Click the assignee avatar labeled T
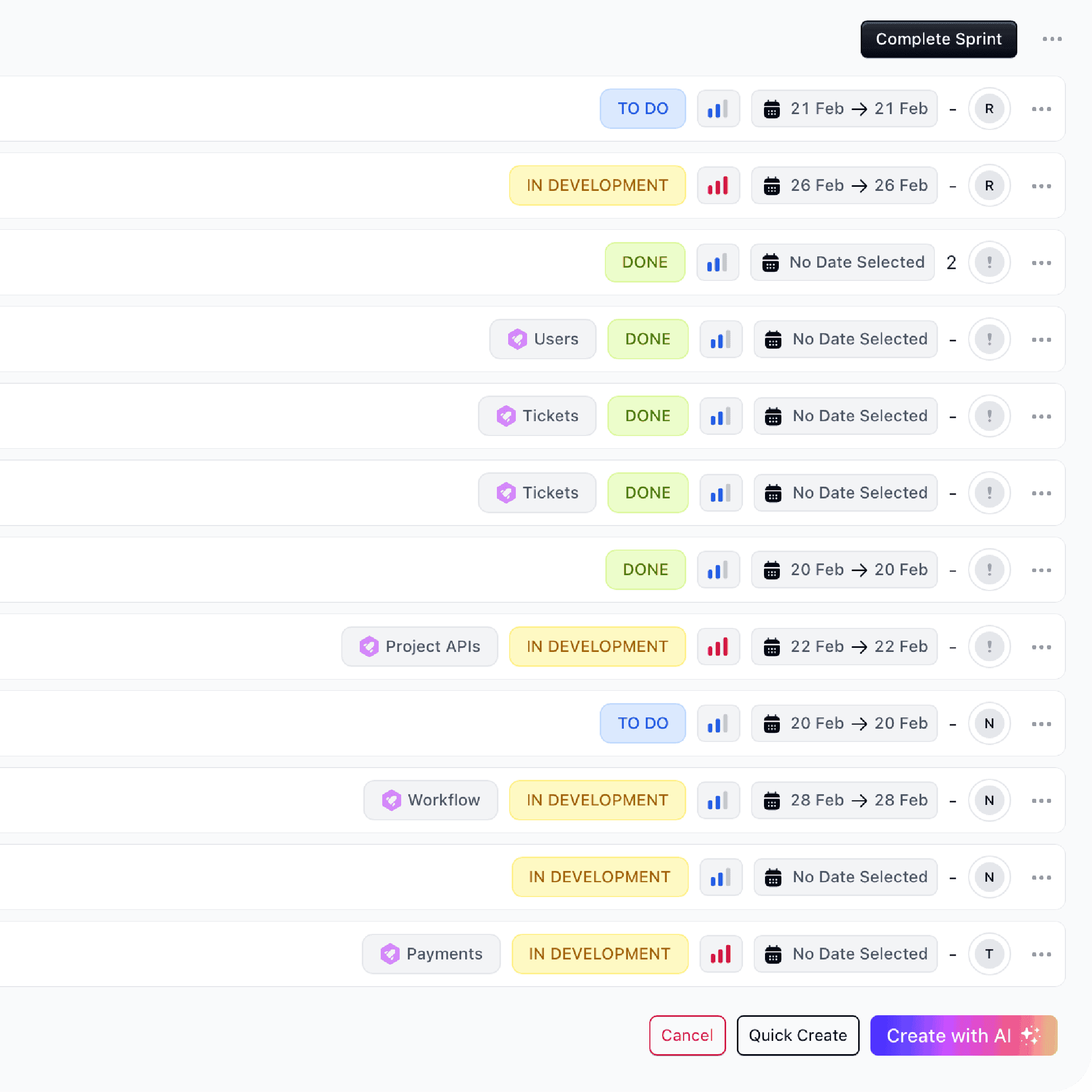The width and height of the screenshot is (1092, 1092). [x=989, y=954]
